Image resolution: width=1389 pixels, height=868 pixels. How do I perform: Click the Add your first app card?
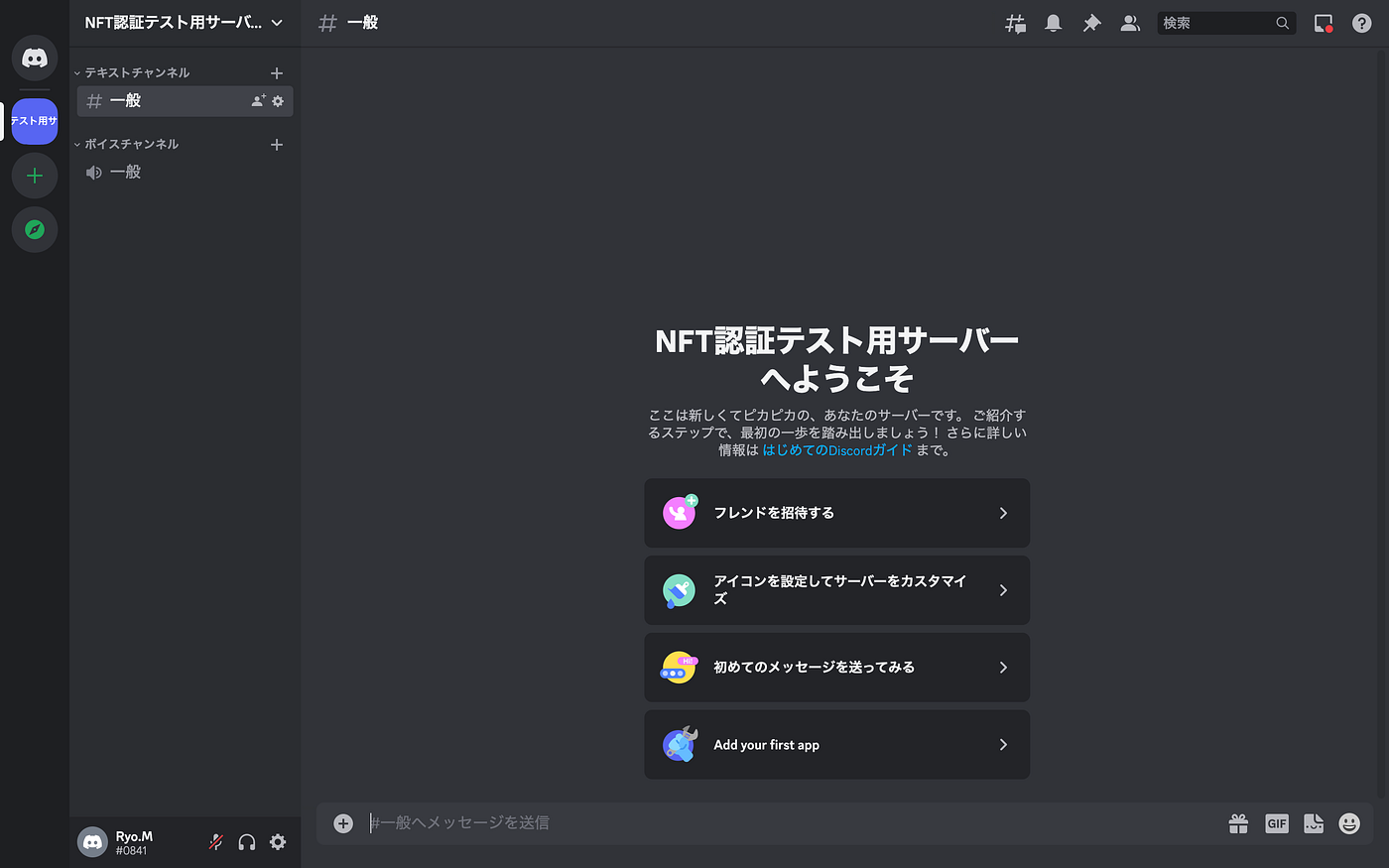(837, 745)
